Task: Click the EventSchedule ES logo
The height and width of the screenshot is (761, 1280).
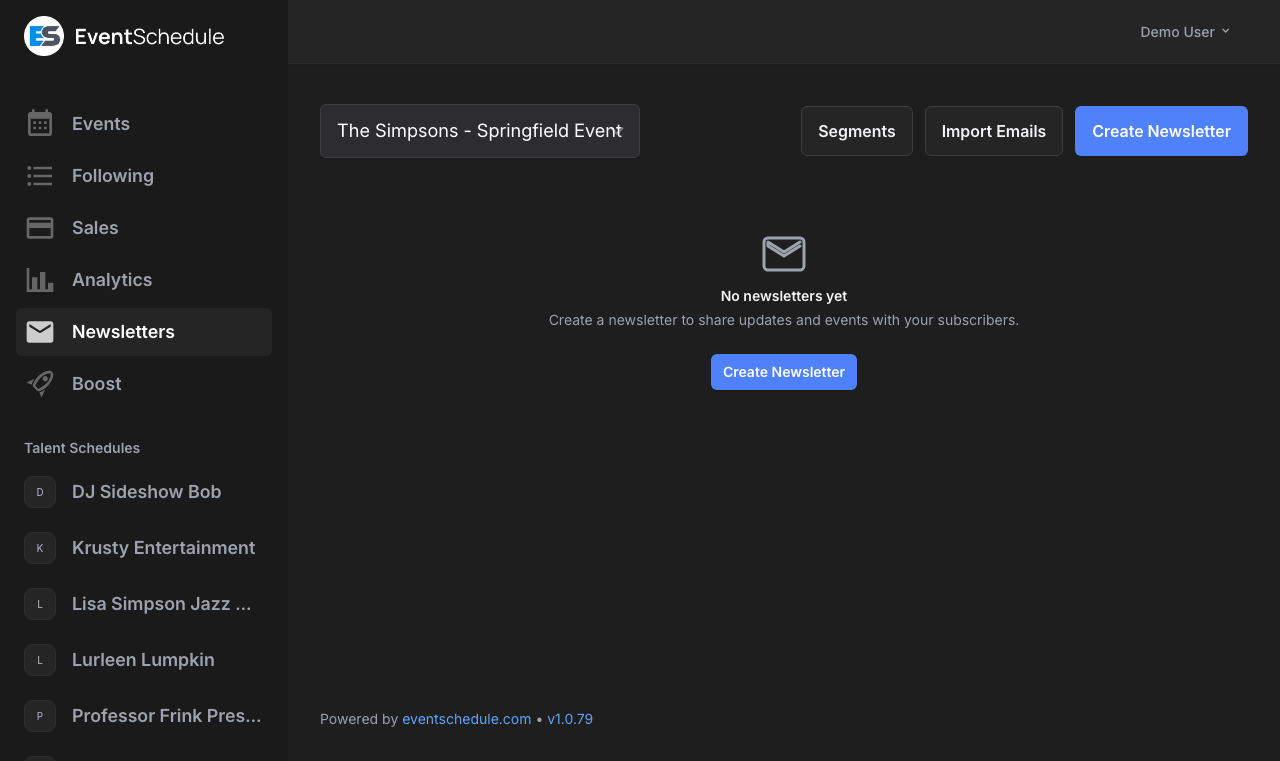Action: coord(42,35)
